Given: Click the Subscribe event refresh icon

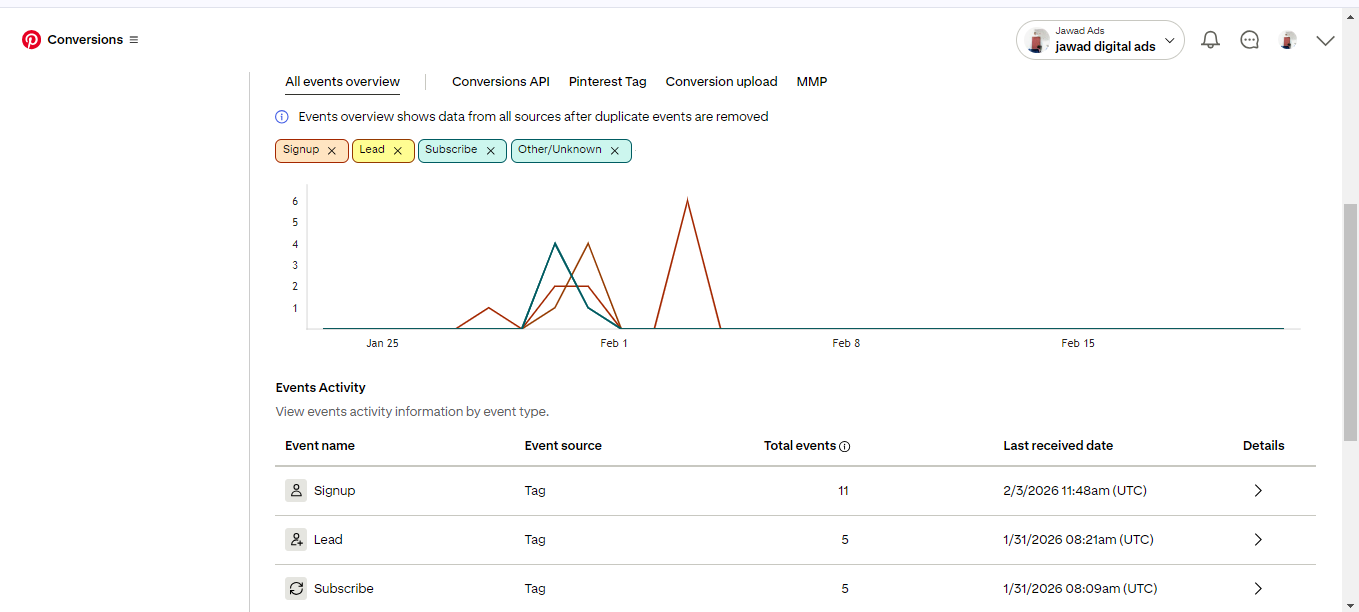Looking at the screenshot, I should coord(296,589).
